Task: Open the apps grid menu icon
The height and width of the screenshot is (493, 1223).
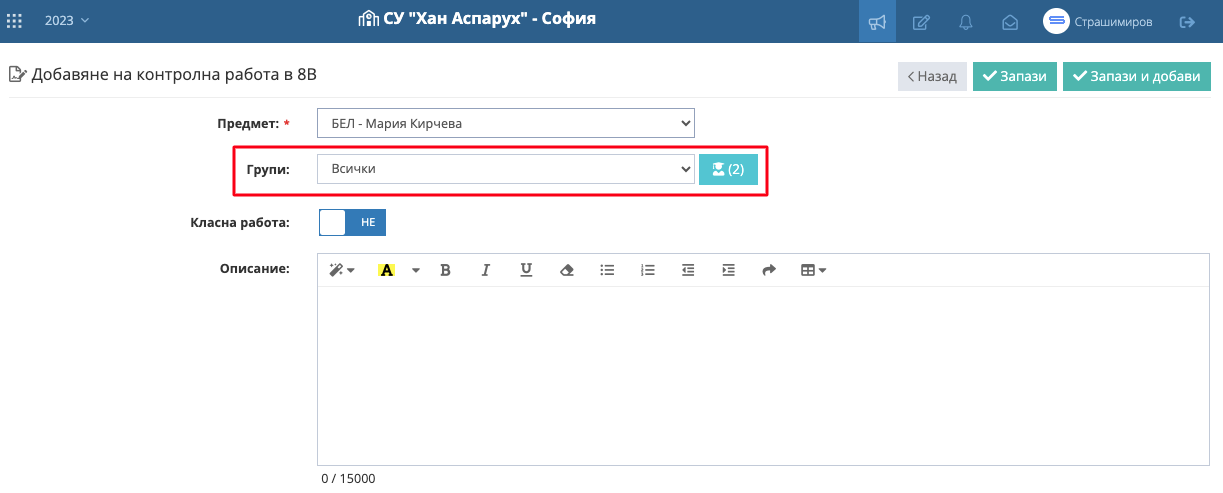Action: click(x=15, y=21)
